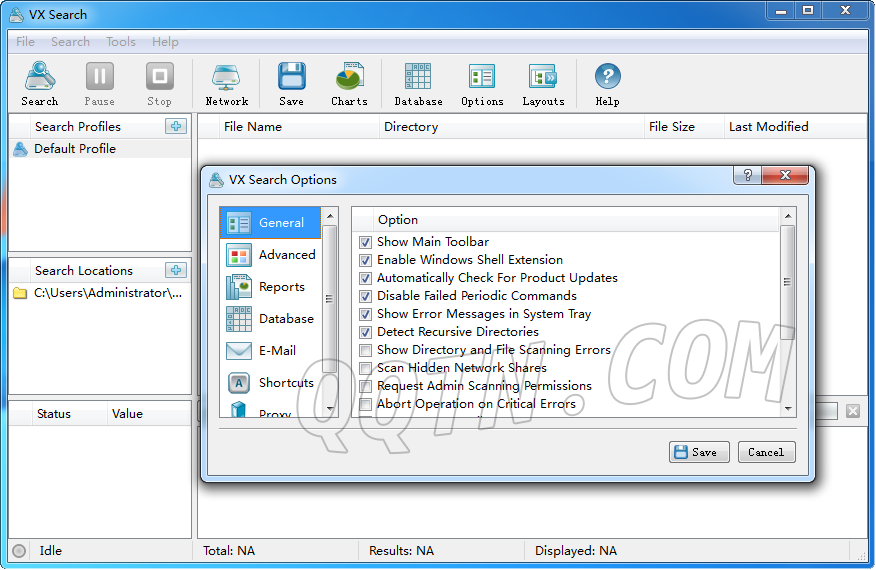Select the Reports options category
This screenshot has height=570, width=876.
click(271, 287)
